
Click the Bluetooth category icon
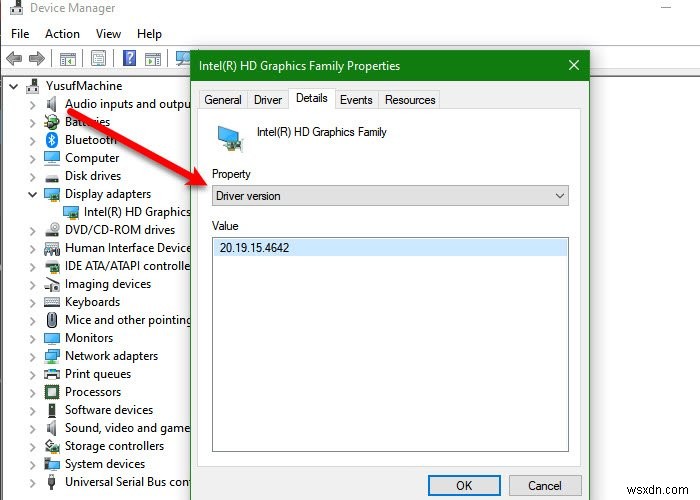pyautogui.click(x=52, y=140)
